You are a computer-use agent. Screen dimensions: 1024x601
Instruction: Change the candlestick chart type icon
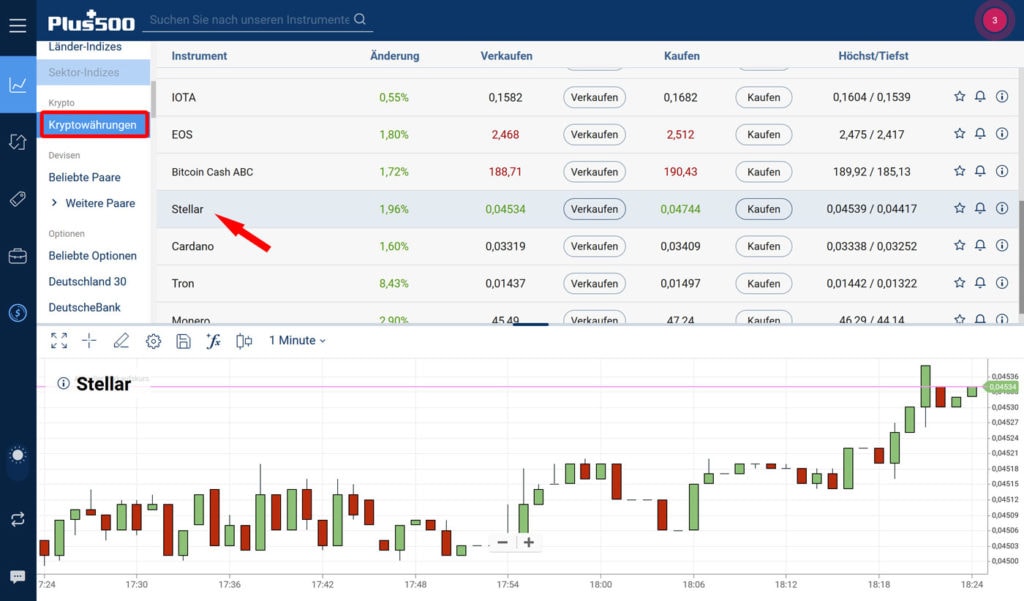242,340
